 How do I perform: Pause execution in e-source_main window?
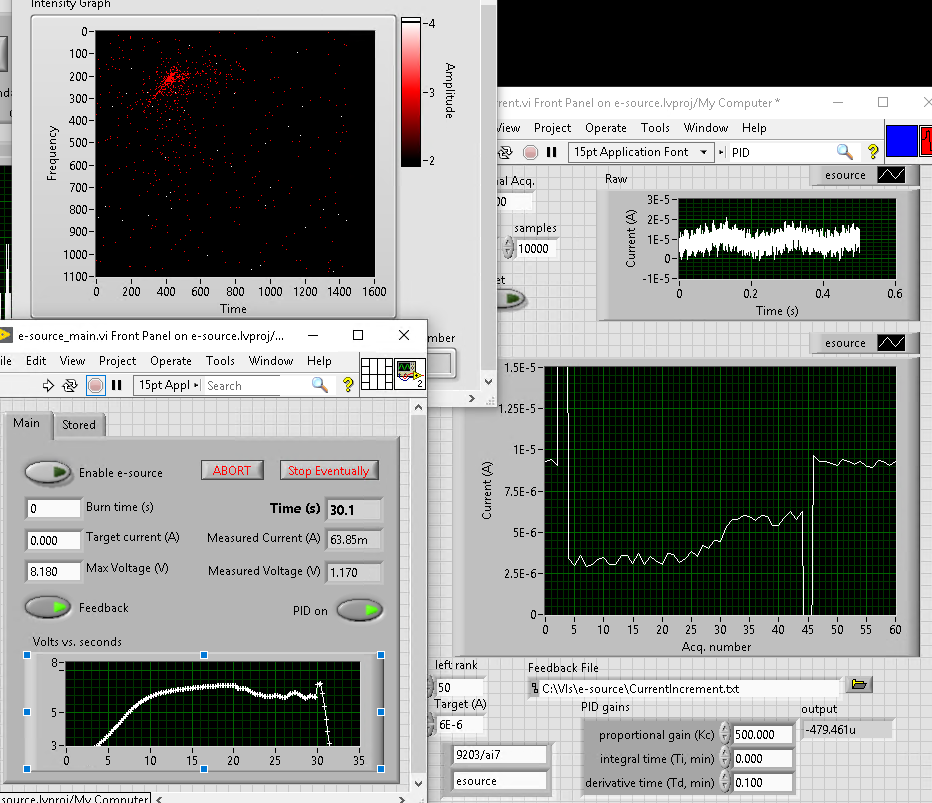click(x=117, y=385)
